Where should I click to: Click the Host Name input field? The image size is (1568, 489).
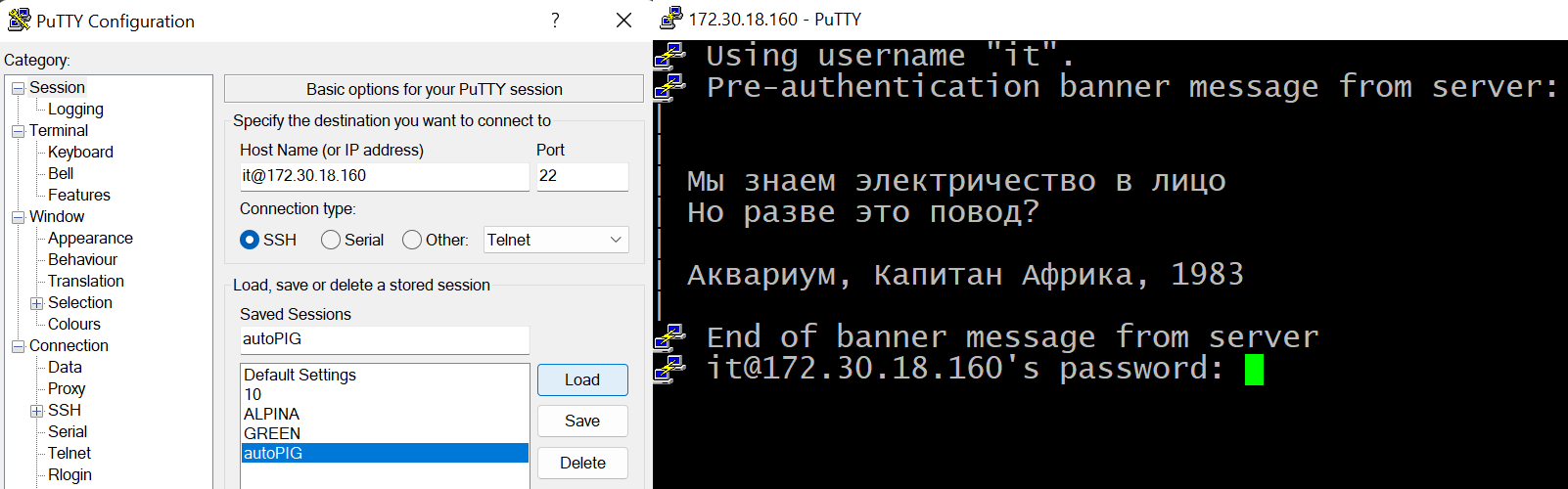coord(384,176)
